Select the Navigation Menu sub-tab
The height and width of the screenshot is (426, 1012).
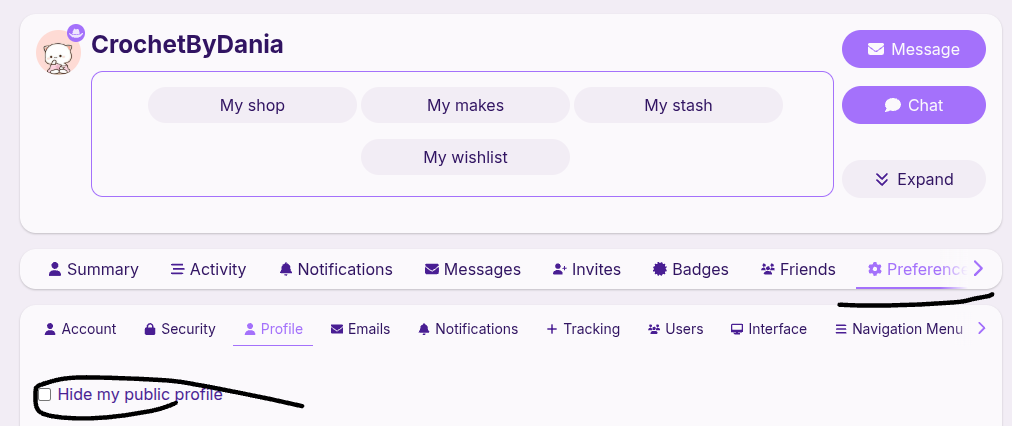(x=899, y=329)
